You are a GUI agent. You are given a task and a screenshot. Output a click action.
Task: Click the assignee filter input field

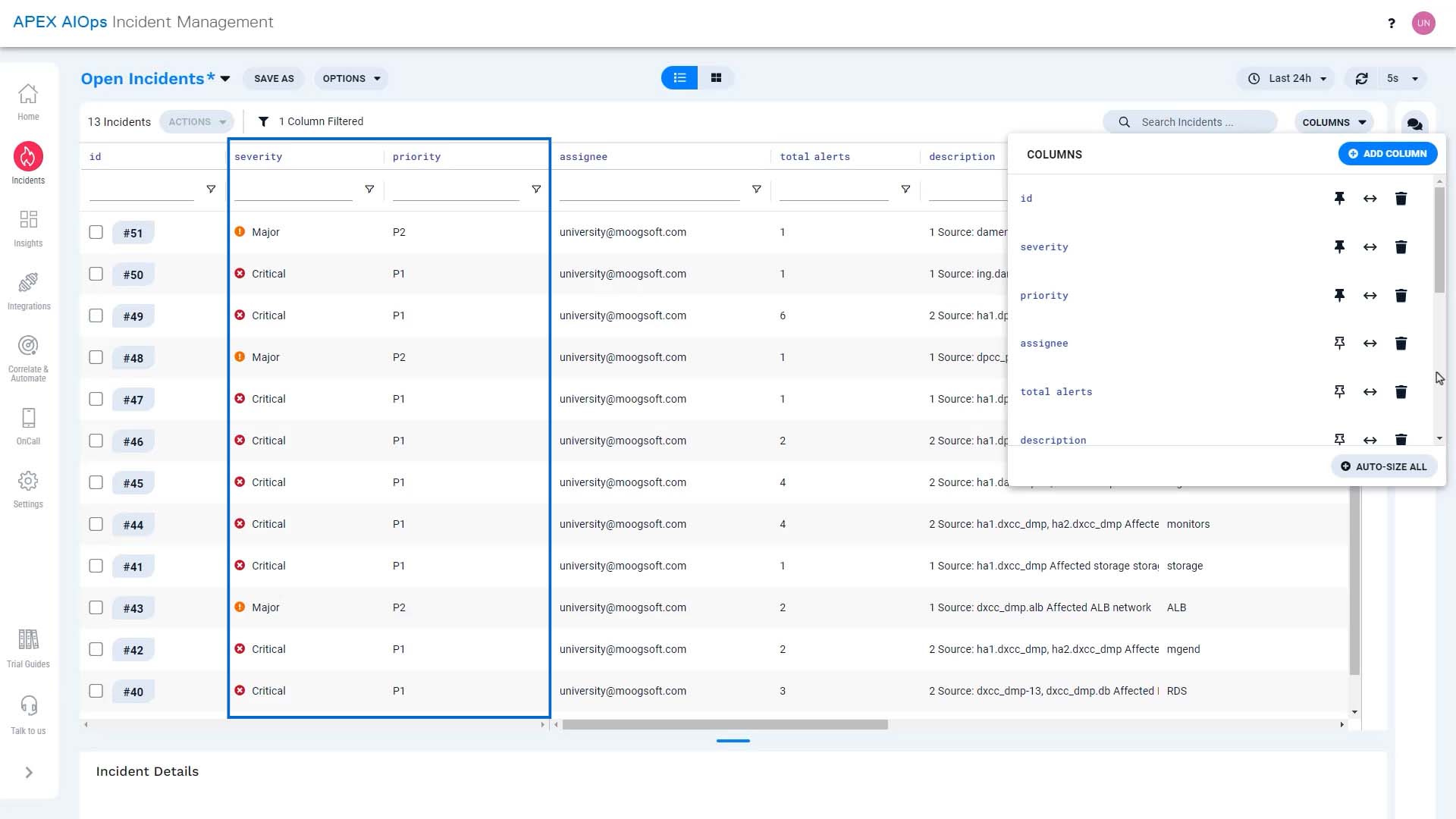[x=649, y=190]
